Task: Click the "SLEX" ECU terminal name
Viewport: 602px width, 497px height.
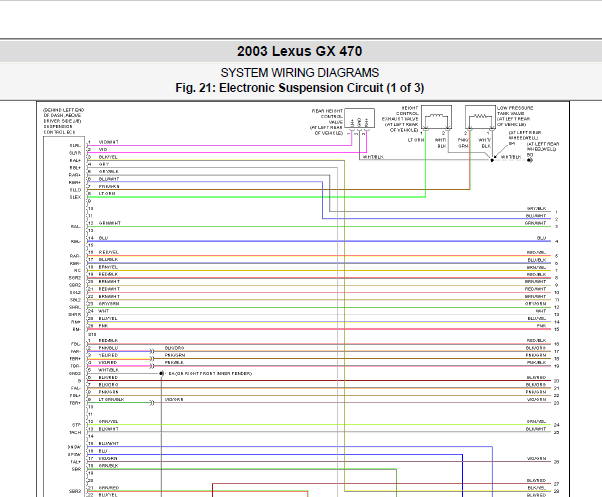Action: (75, 197)
